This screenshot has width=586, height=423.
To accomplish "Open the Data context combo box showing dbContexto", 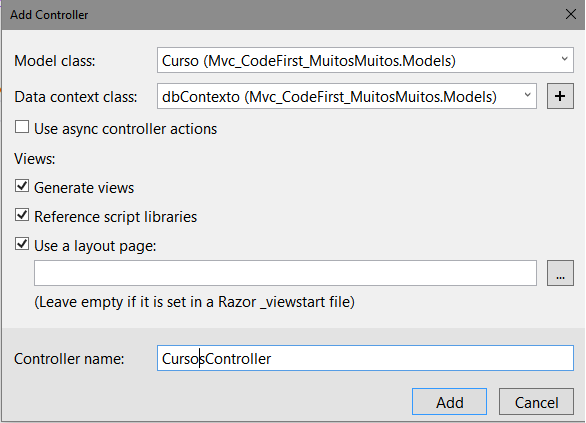I will click(x=347, y=96).
